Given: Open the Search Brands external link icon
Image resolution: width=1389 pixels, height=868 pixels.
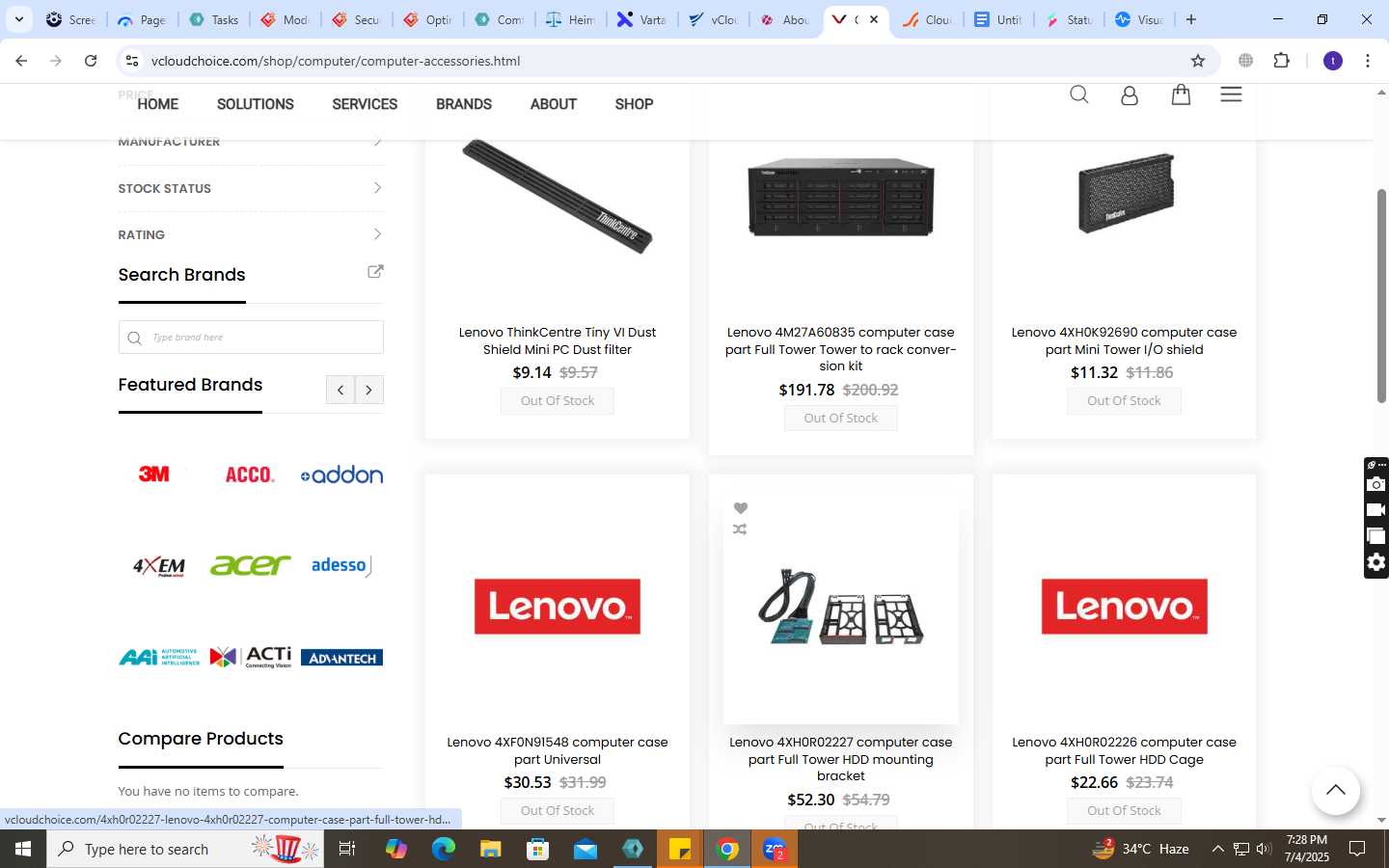Looking at the screenshot, I should (375, 272).
